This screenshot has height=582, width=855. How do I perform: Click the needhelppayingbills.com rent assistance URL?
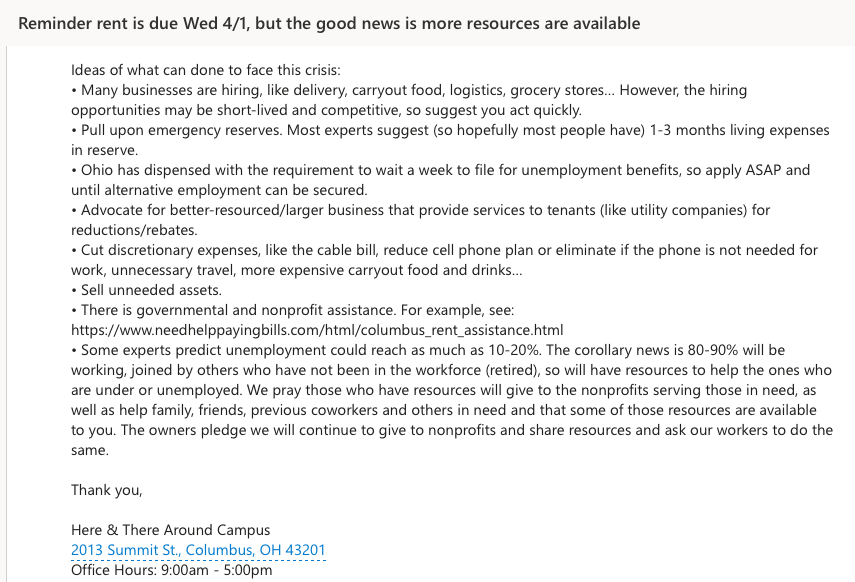pos(317,330)
